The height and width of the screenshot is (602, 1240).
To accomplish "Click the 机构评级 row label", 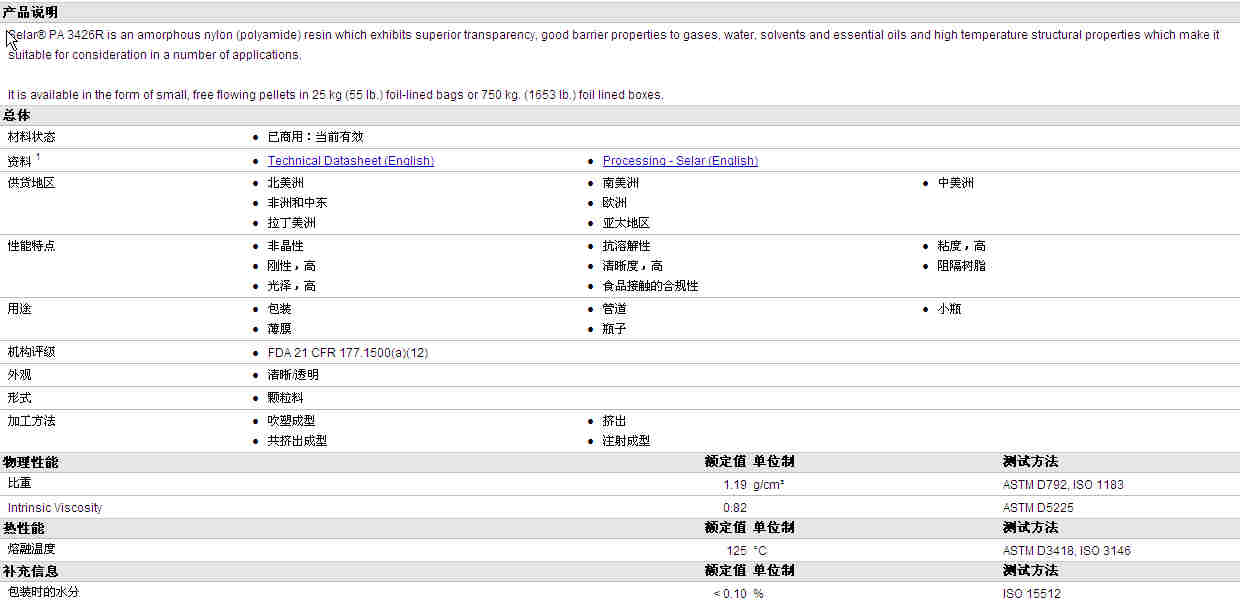I will coord(32,352).
